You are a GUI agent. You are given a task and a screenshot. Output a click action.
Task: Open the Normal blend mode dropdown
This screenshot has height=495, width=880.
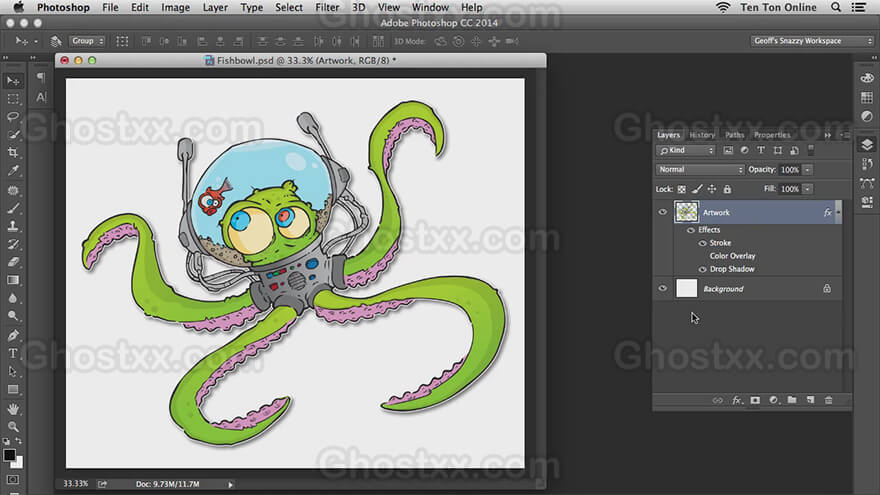point(700,169)
